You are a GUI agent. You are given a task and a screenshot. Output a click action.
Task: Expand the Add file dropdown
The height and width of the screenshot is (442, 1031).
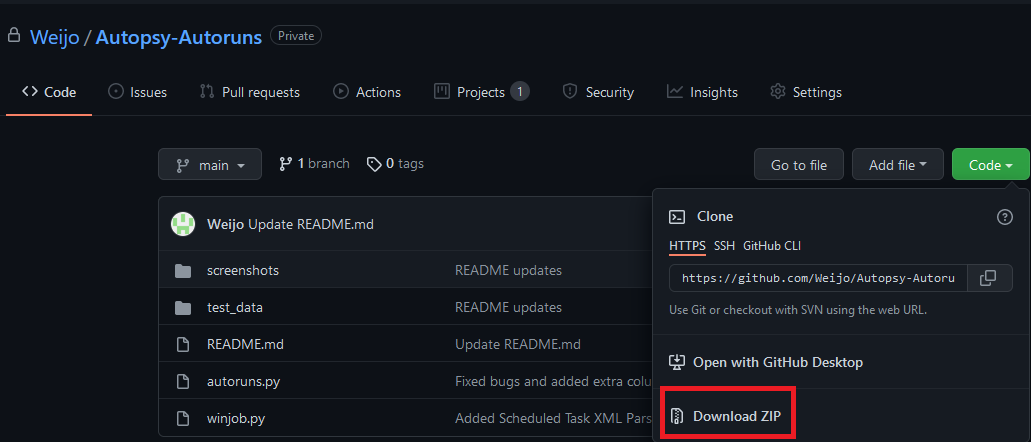[898, 164]
